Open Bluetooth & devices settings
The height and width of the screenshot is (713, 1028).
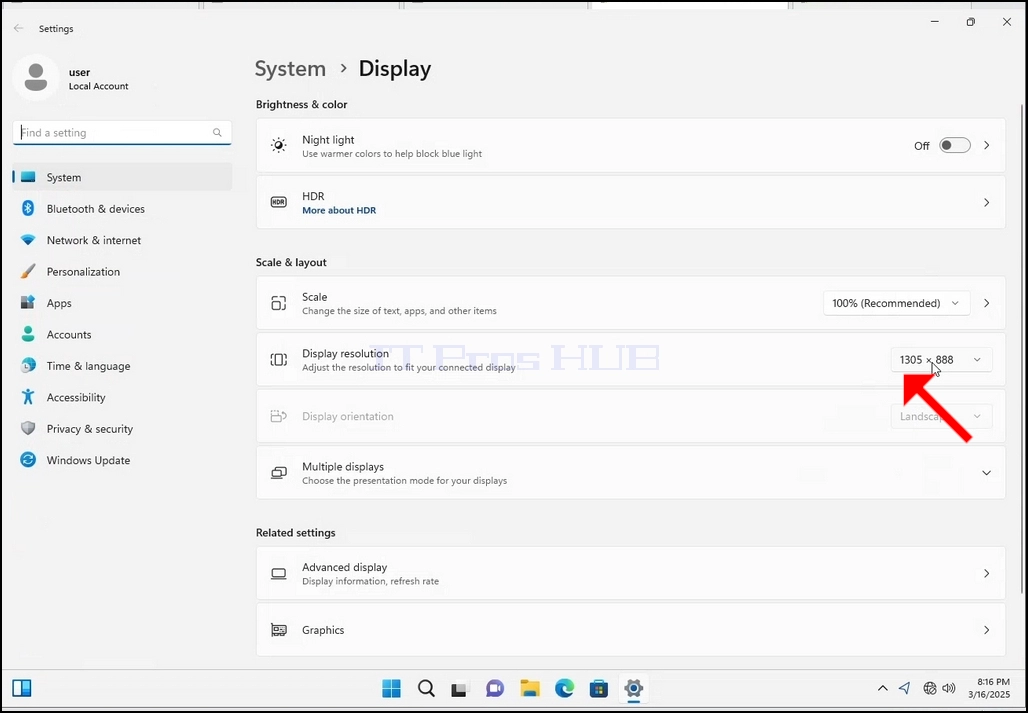(122, 209)
